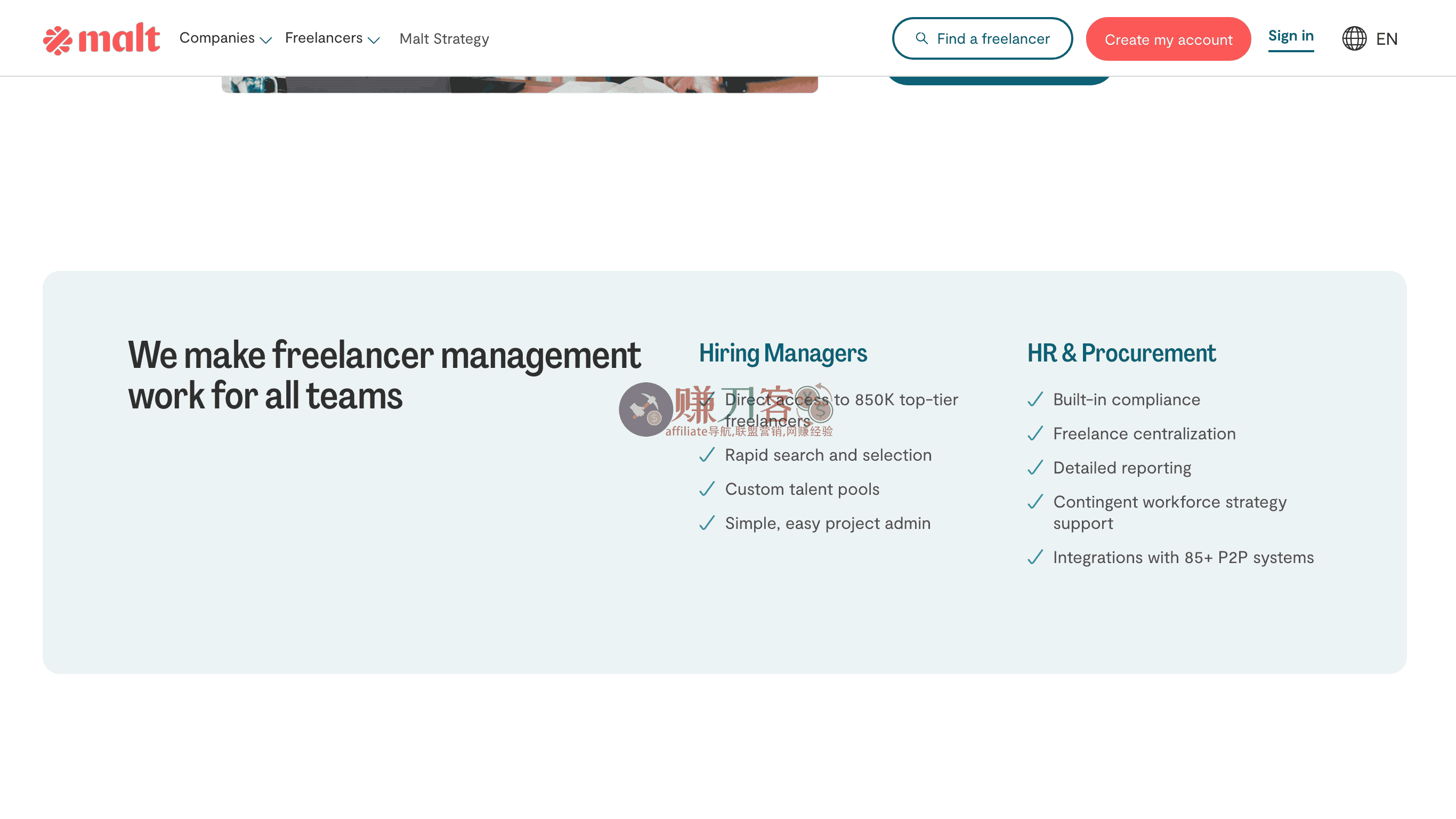Click checkmark beside Simple, easy project admin
Image resolution: width=1456 pixels, height=819 pixels.
tap(707, 523)
